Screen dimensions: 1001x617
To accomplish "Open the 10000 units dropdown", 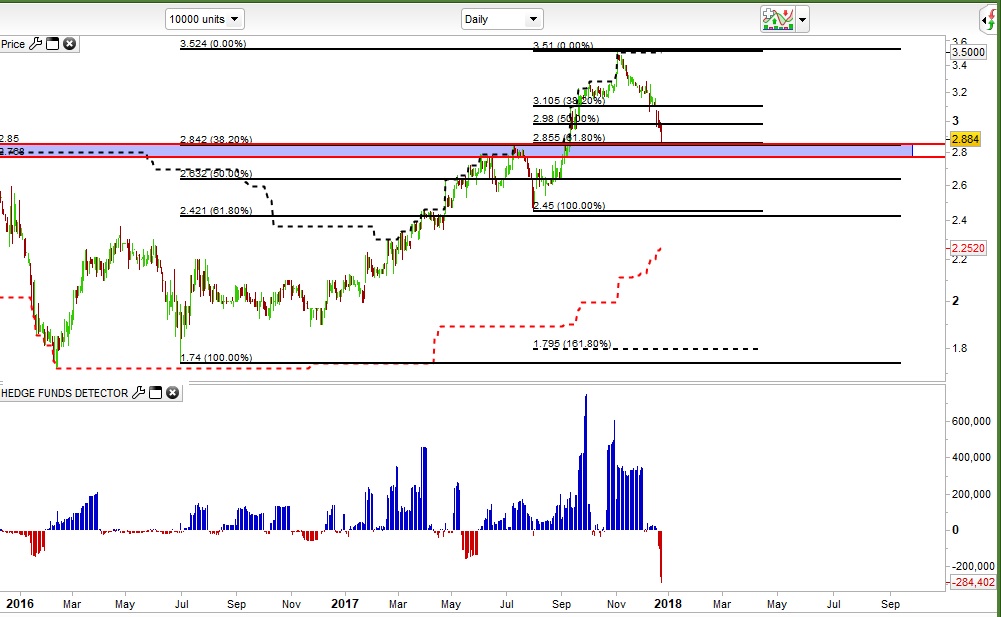I will coord(204,19).
